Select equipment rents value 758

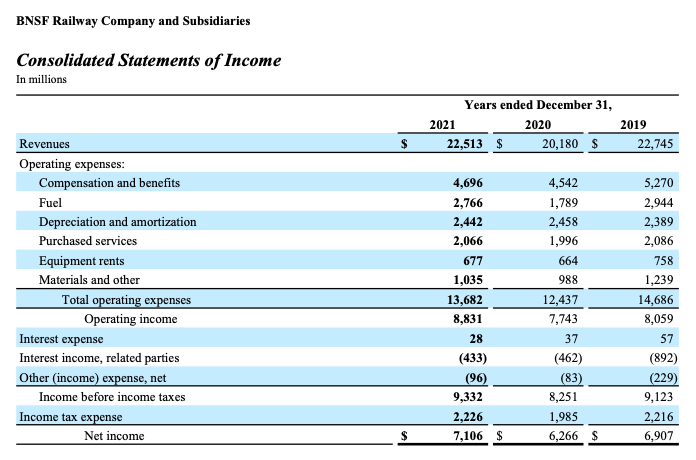point(664,261)
